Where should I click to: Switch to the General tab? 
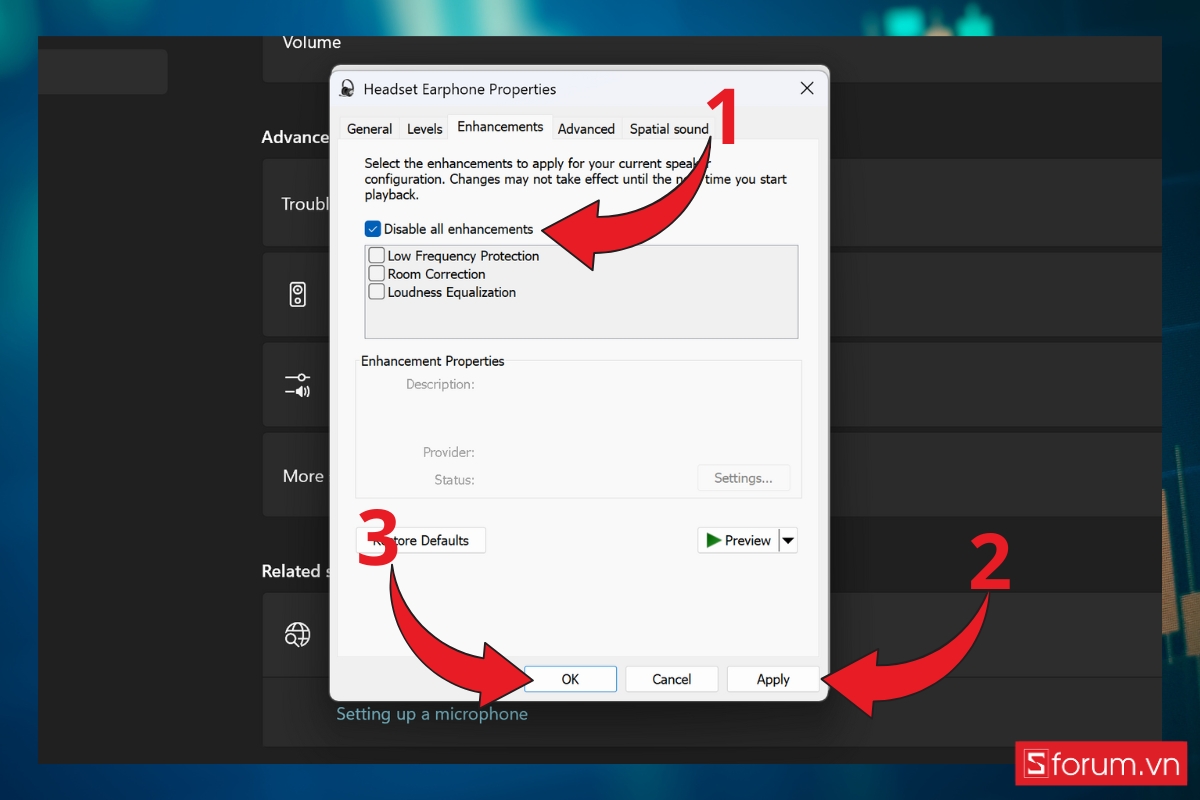[x=369, y=129]
